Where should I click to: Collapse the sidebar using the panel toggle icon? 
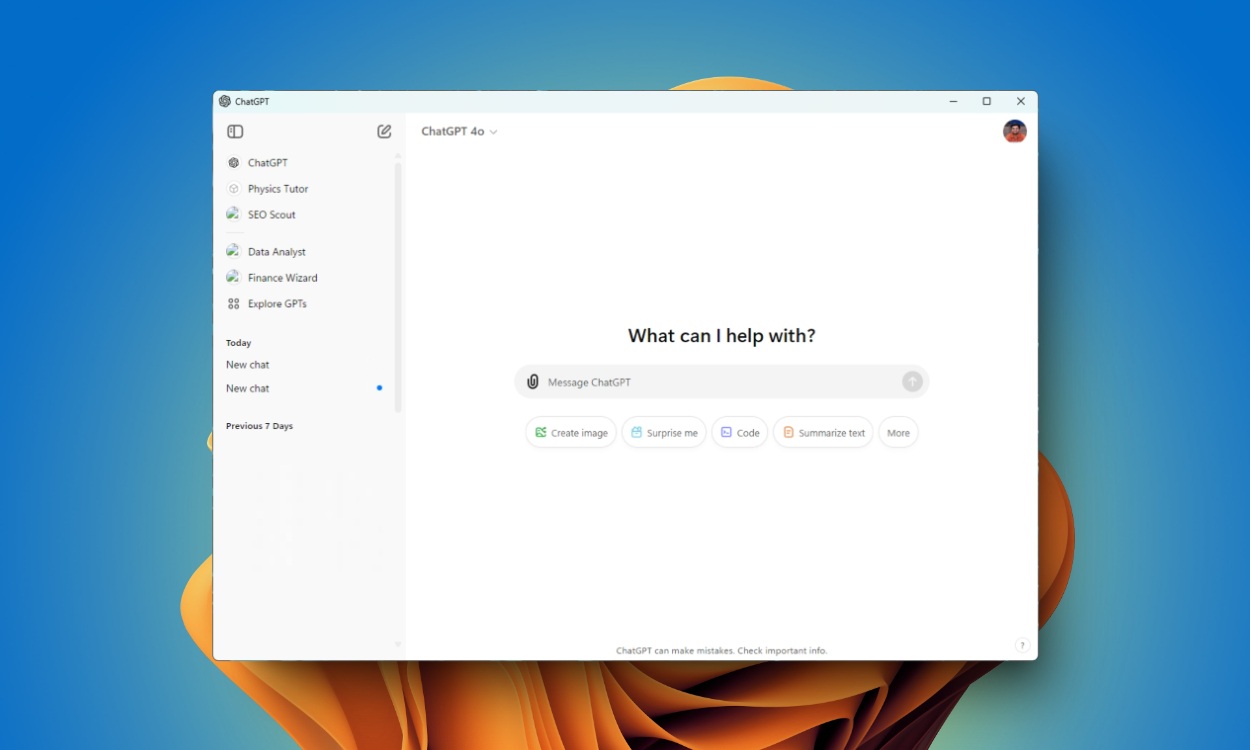pyautogui.click(x=235, y=131)
